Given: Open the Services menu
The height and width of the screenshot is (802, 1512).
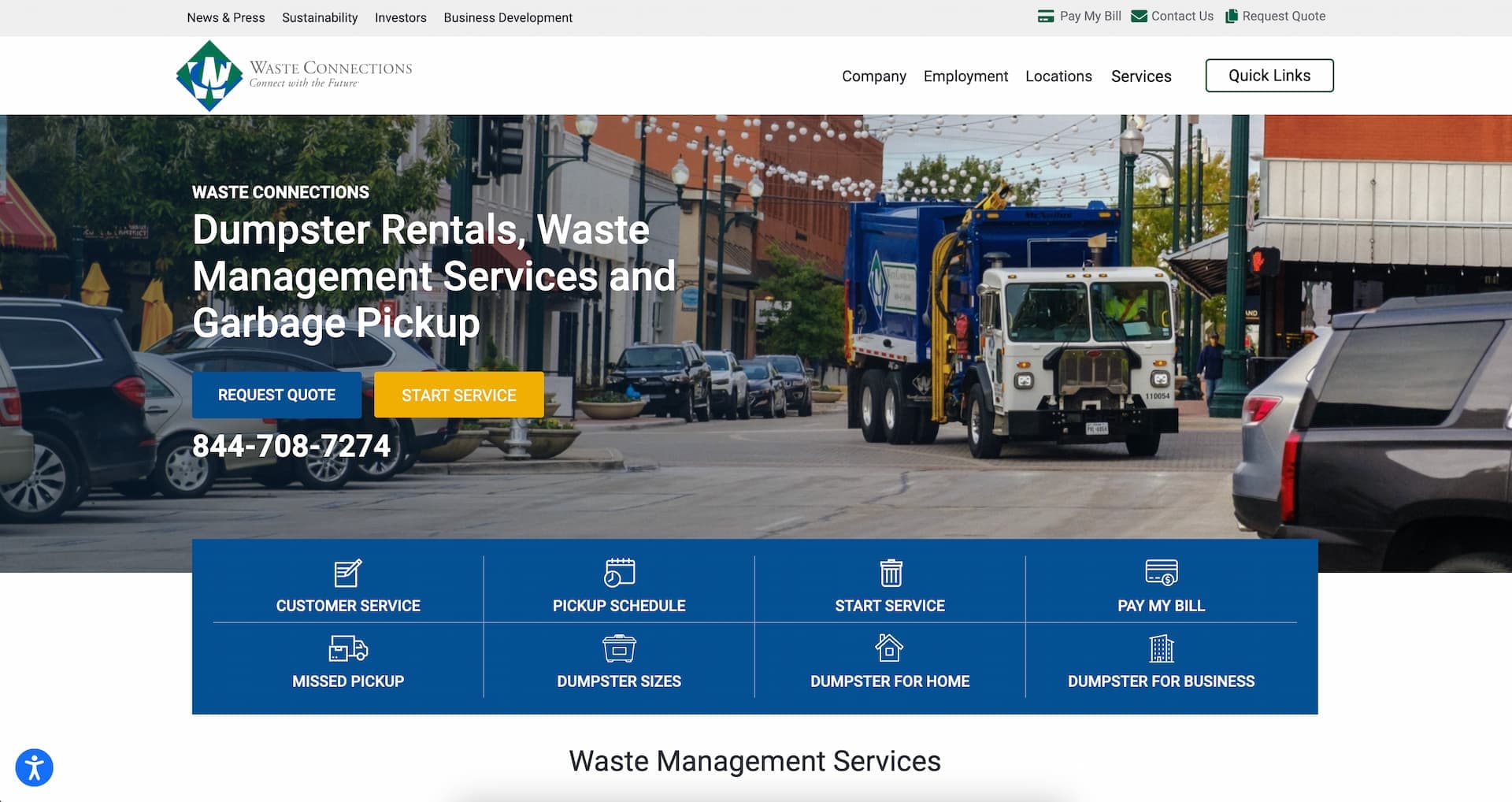Looking at the screenshot, I should pyautogui.click(x=1141, y=76).
